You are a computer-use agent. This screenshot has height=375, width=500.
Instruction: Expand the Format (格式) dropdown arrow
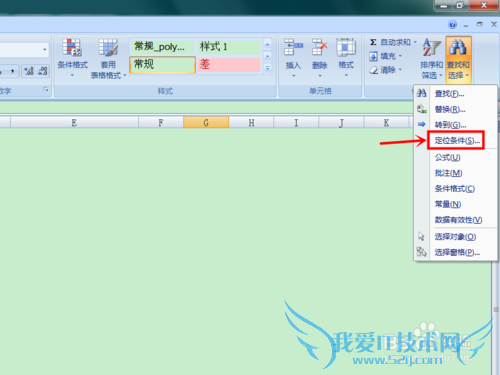click(x=346, y=76)
